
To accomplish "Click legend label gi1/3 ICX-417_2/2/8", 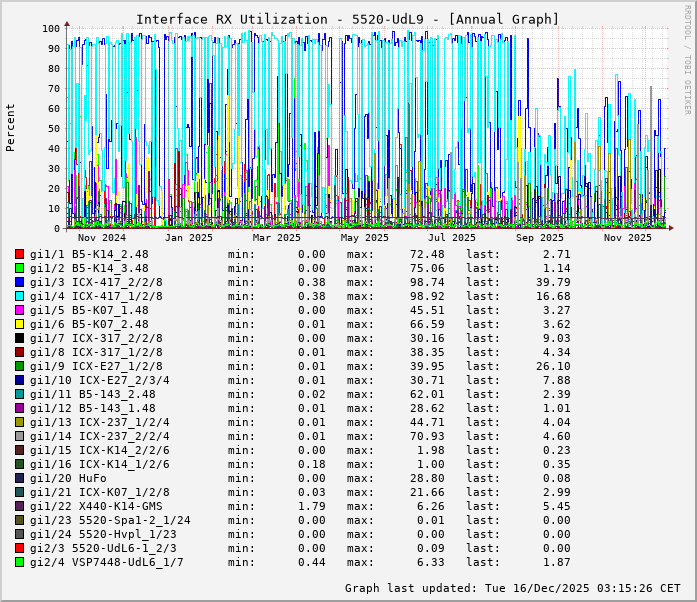I will coord(96,282).
